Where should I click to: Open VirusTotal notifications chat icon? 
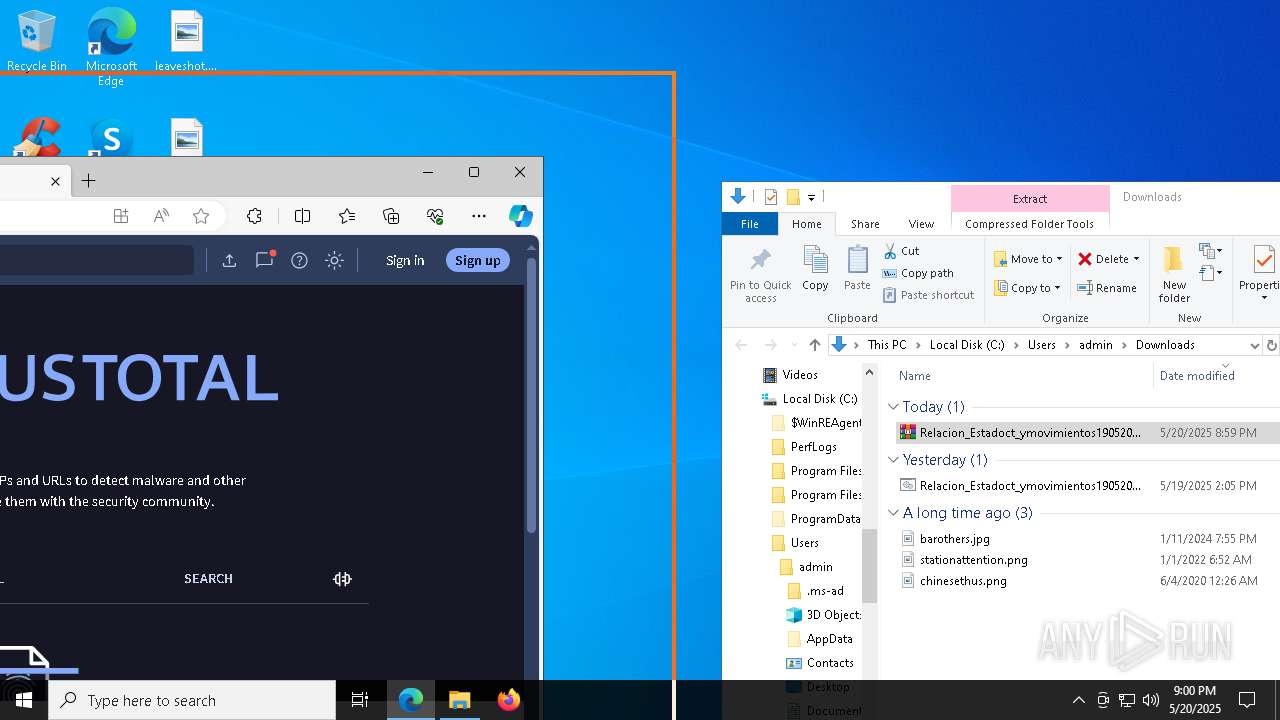tap(264, 260)
